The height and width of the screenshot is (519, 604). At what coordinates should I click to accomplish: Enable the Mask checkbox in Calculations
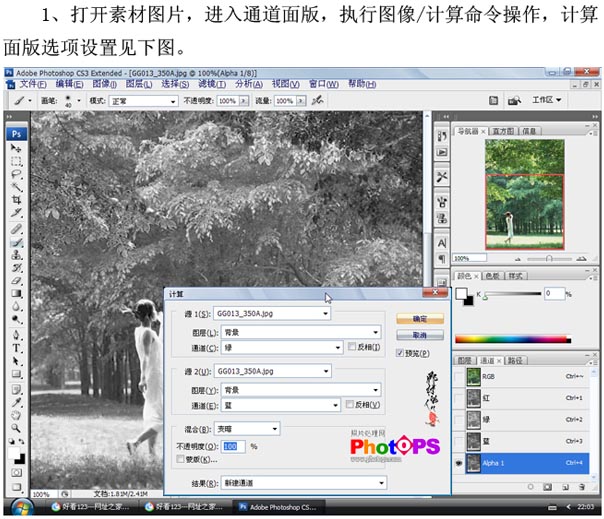tap(180, 459)
